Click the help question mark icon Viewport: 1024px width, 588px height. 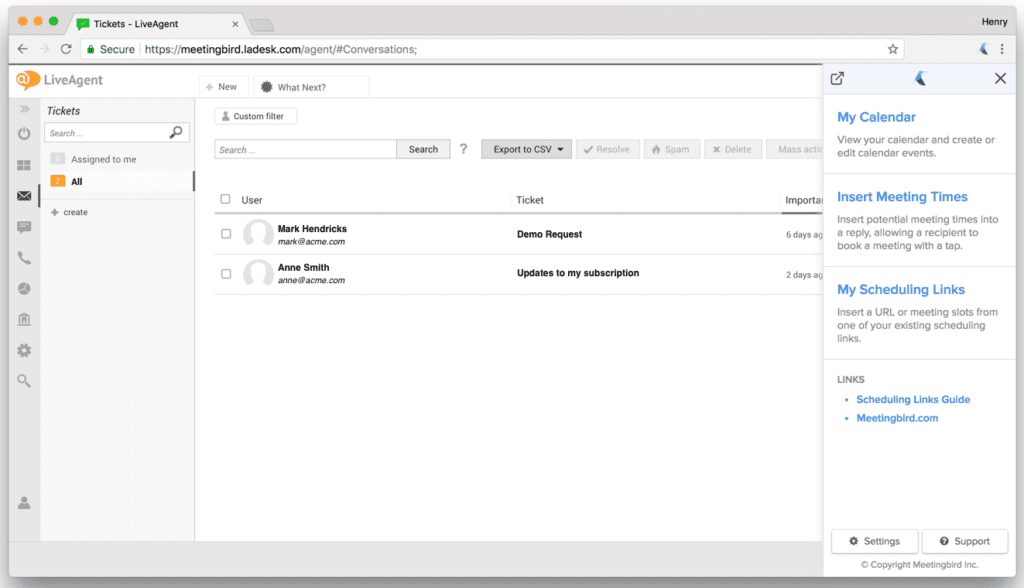click(x=464, y=148)
